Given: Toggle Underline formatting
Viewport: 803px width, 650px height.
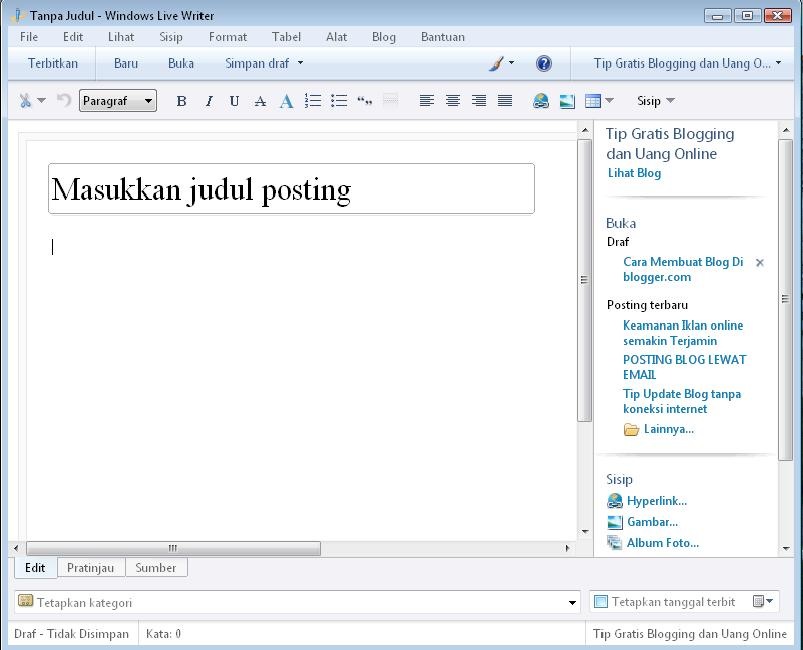Looking at the screenshot, I should point(234,101).
